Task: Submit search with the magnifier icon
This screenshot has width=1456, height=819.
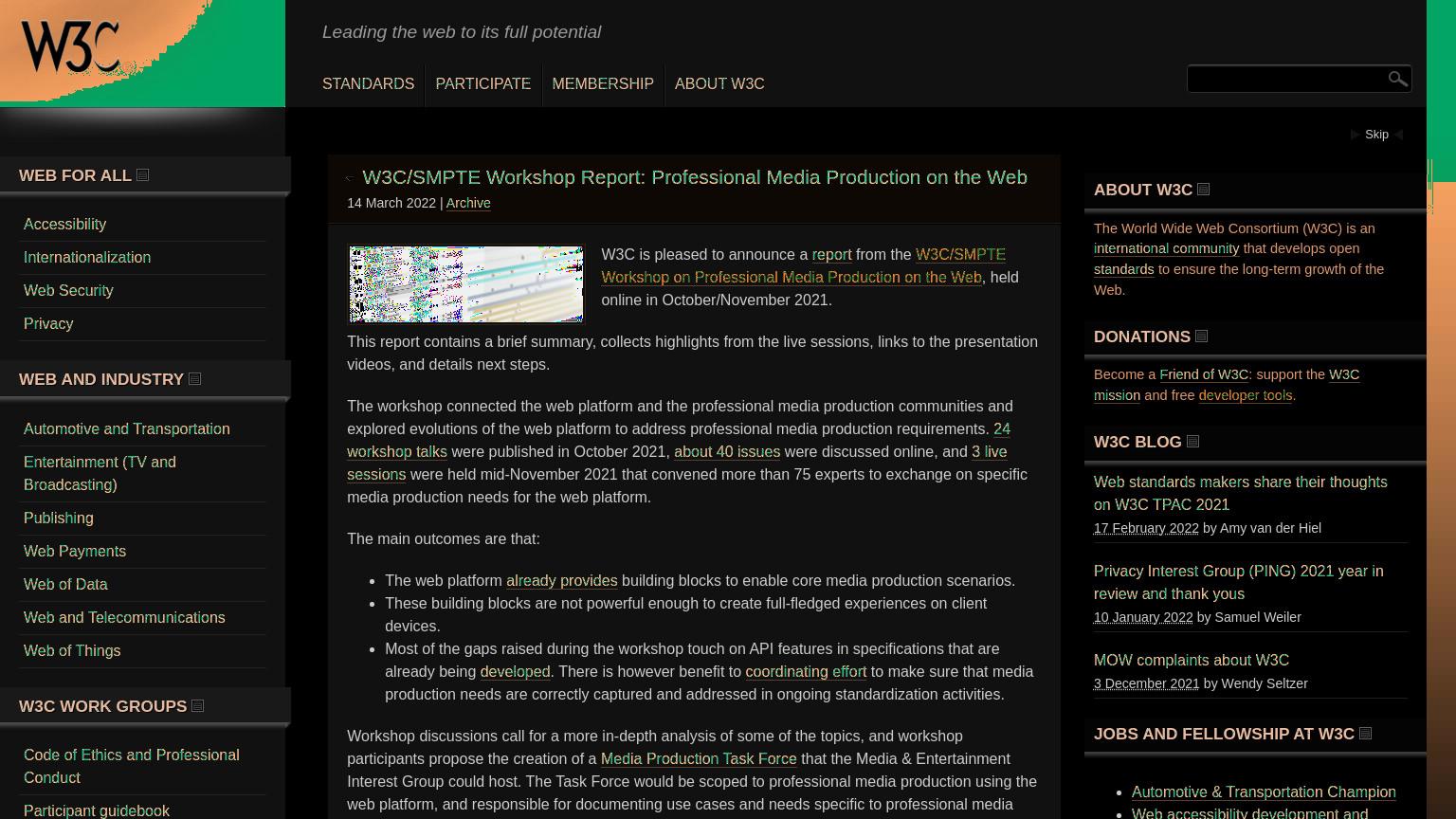Action: [x=1397, y=79]
